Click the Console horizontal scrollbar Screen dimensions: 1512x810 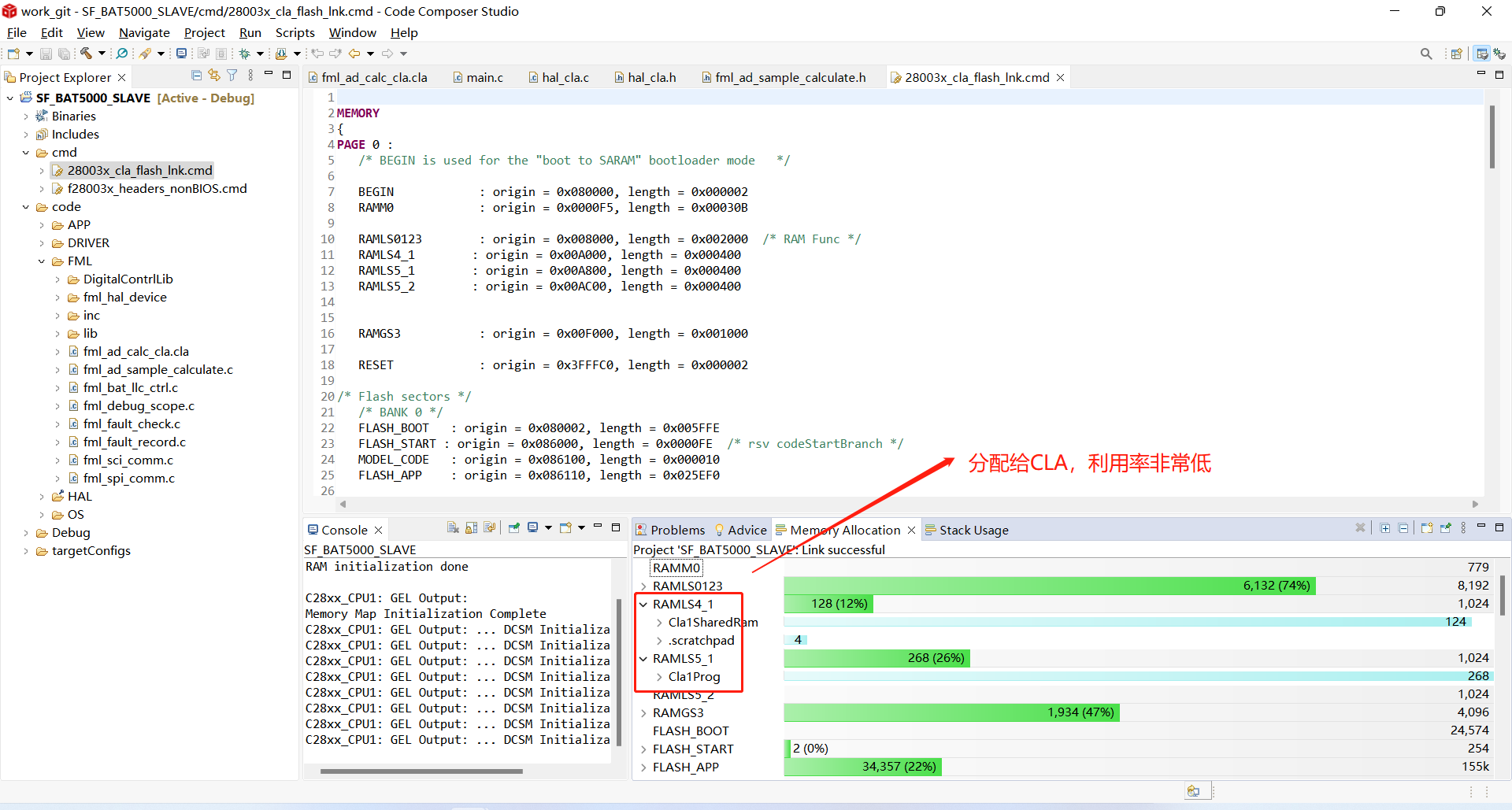pos(421,771)
